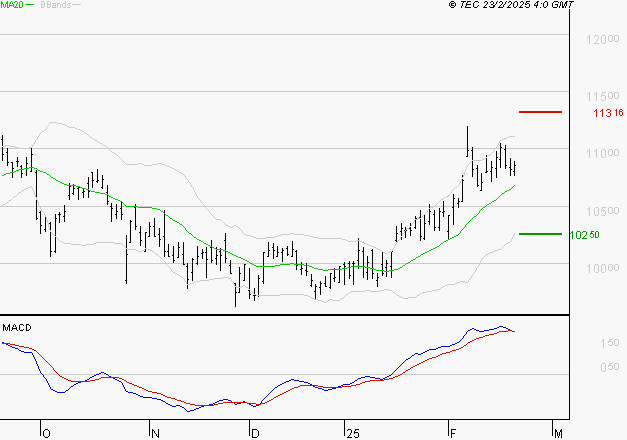627x440 pixels.
Task: Click the 100.00 price axis label
Action: coord(603,268)
